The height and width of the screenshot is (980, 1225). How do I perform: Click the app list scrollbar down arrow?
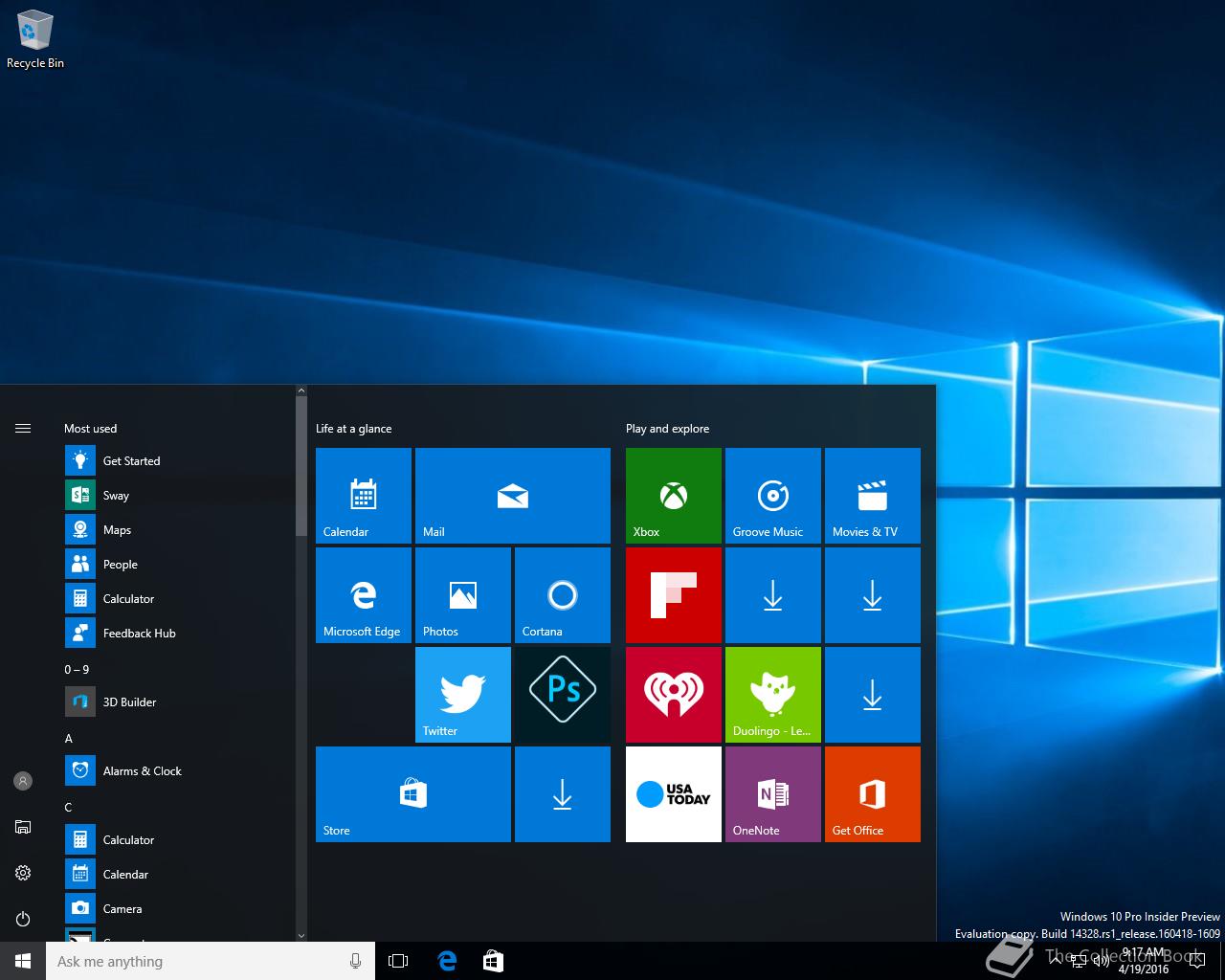click(x=301, y=936)
